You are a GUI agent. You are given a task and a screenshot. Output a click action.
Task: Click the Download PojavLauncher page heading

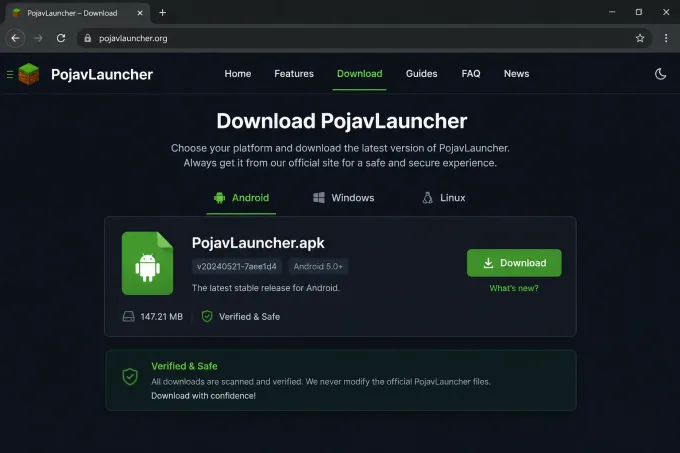(342, 121)
